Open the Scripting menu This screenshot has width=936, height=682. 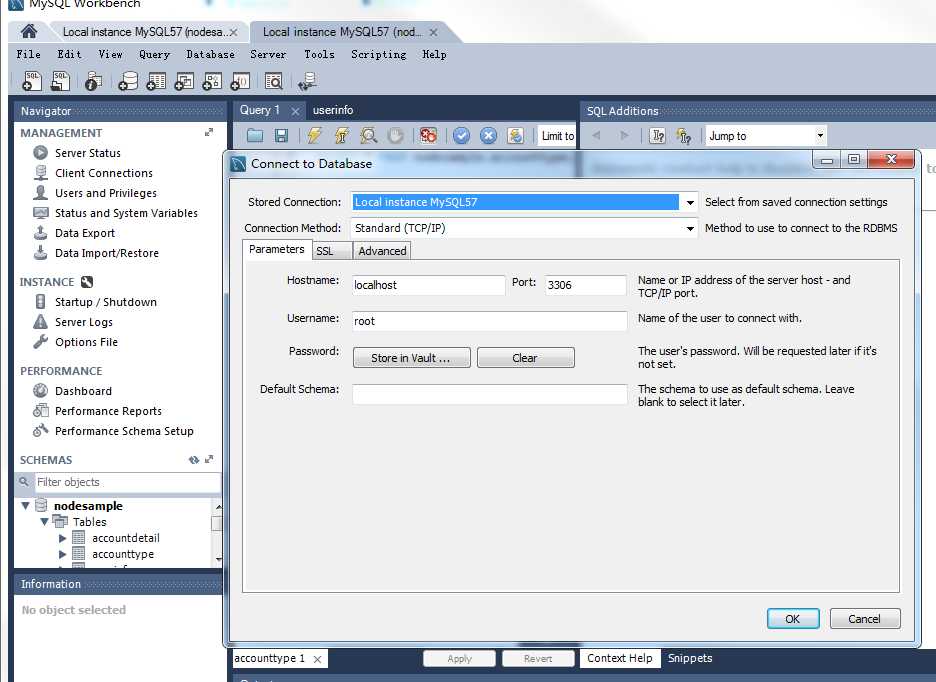(x=378, y=54)
